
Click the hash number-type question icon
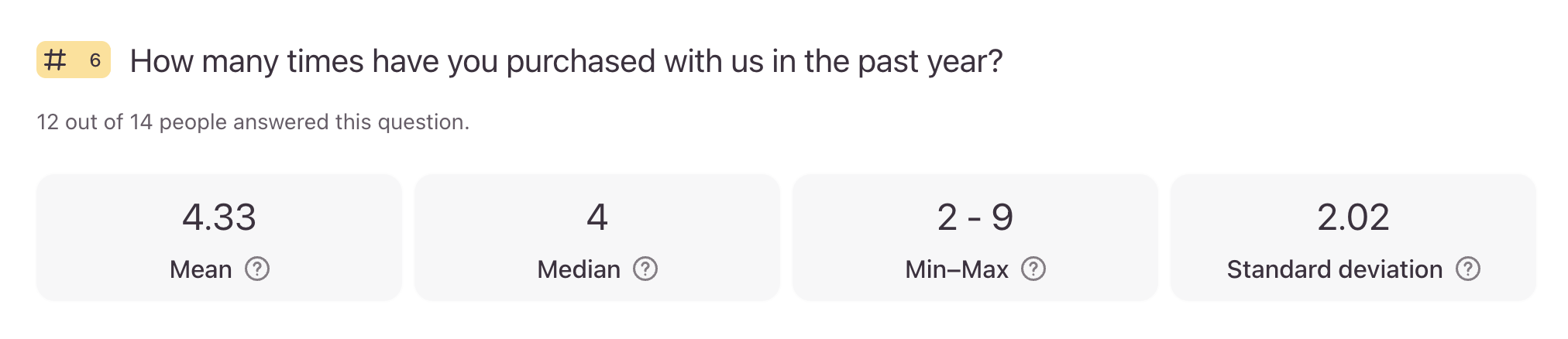coord(55,60)
